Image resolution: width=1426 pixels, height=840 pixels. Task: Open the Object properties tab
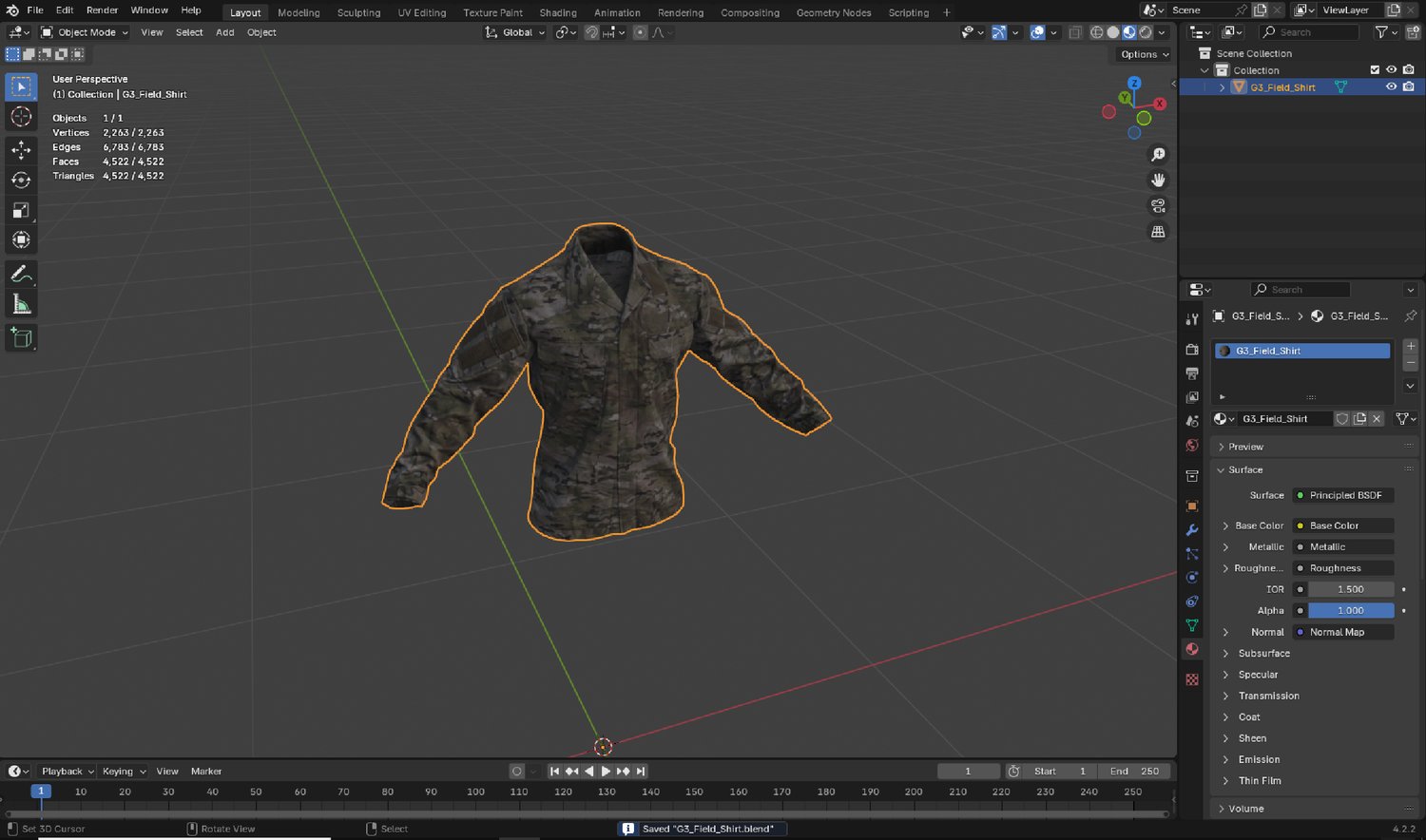click(1192, 506)
